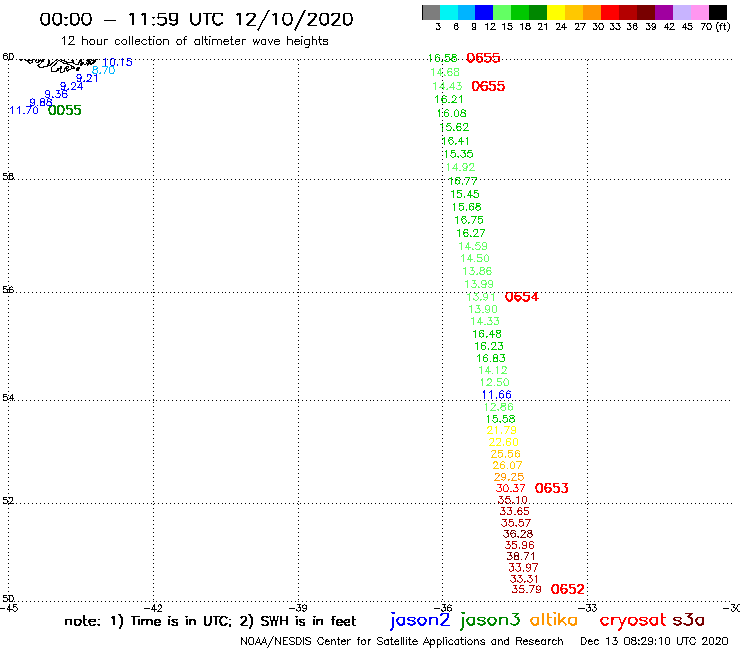Image resolution: width=740 pixels, height=650 pixels.
Task: Click the wave height value 16.58
Action: tap(442, 58)
